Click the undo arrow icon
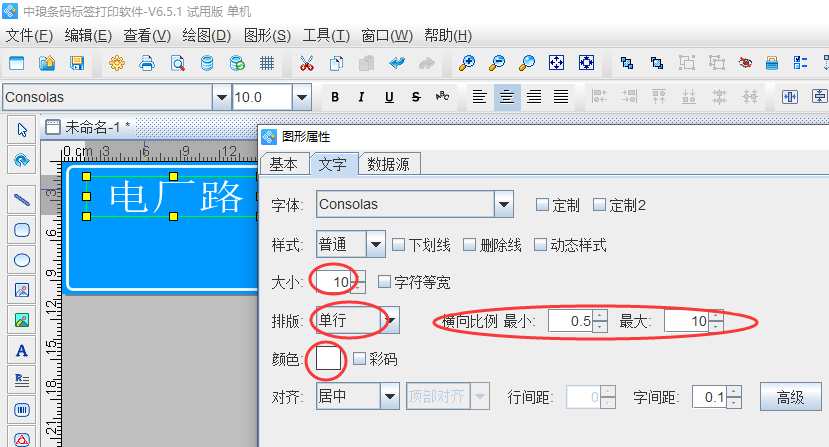Screen dimensions: 829x447 [397, 63]
